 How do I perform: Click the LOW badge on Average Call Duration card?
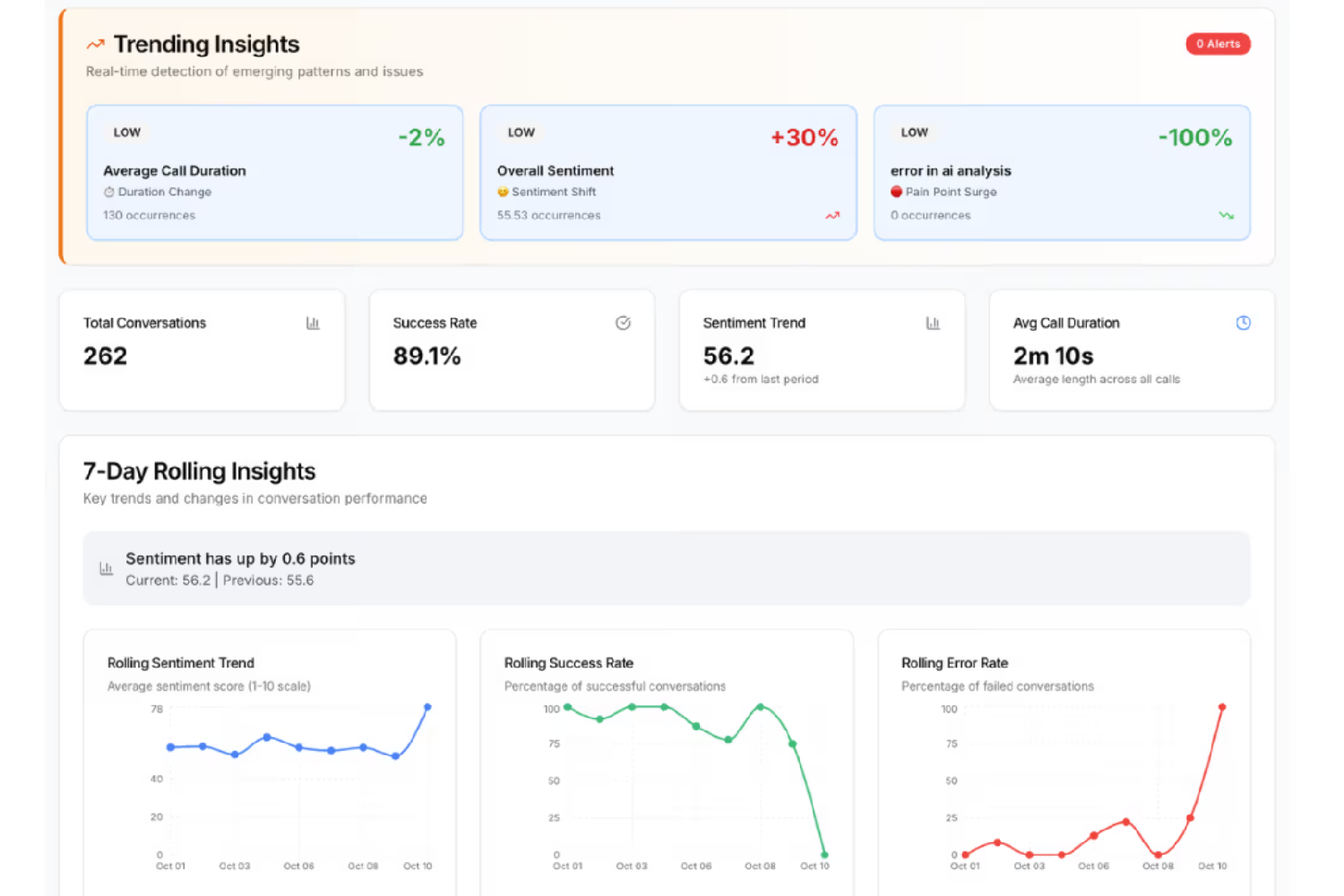pyautogui.click(x=126, y=132)
